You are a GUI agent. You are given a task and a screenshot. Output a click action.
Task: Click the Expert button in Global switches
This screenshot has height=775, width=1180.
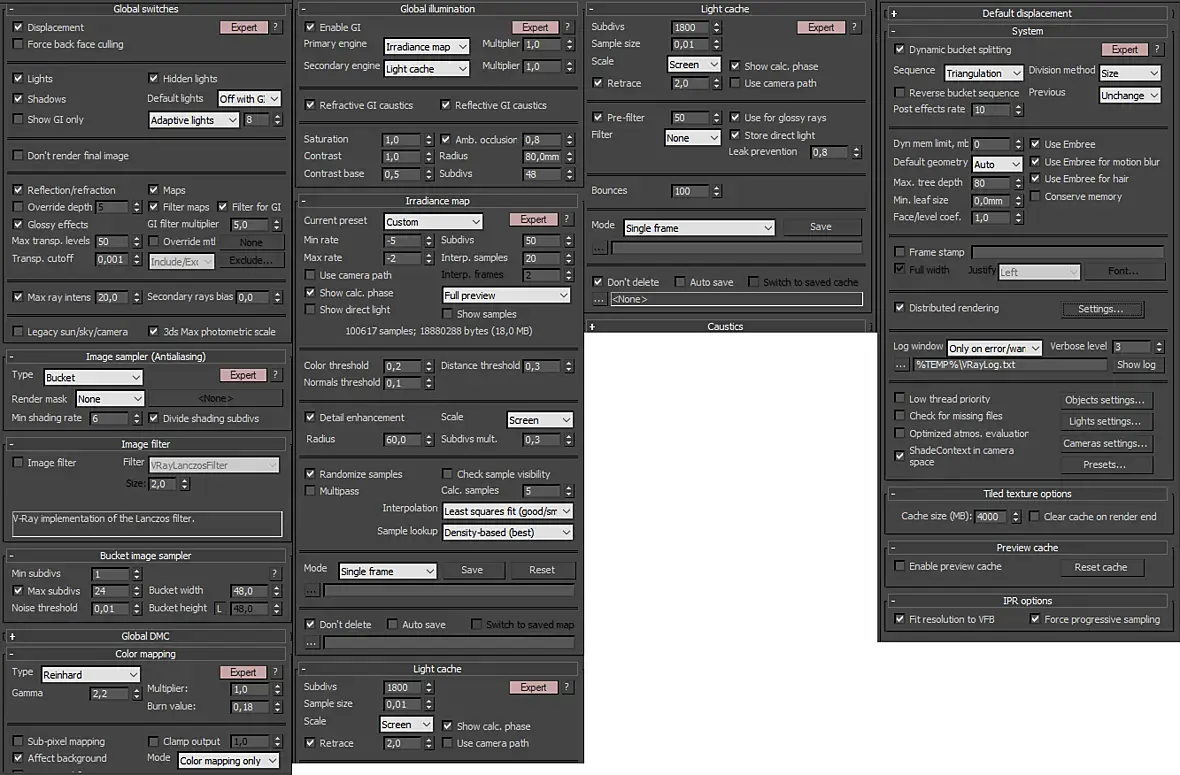[x=244, y=27]
